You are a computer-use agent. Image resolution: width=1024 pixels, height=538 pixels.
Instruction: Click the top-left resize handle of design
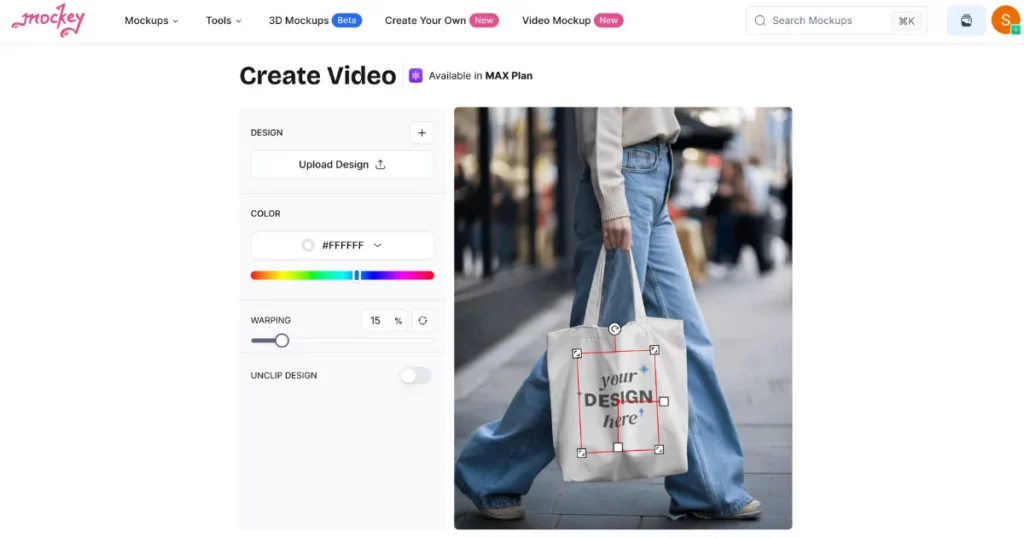click(577, 353)
